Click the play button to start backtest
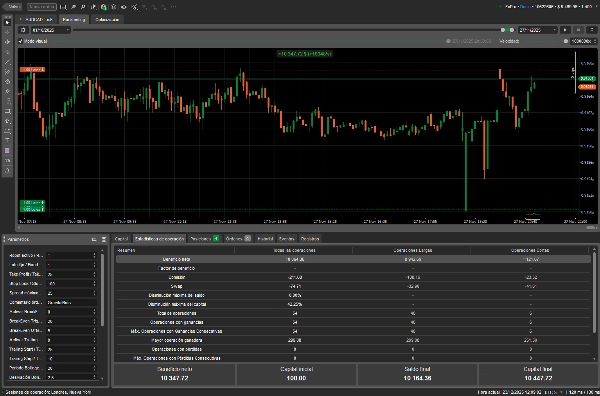600x396 pixels. pyautogui.click(x=565, y=30)
